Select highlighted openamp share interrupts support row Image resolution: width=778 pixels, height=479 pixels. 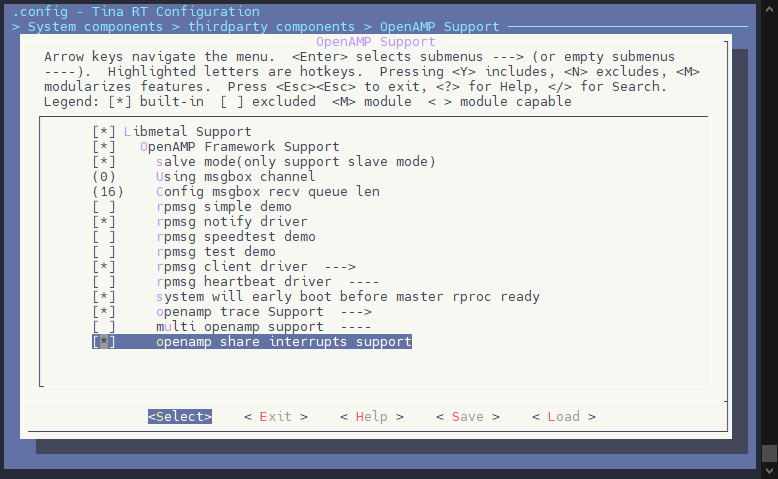pyautogui.click(x=252, y=342)
